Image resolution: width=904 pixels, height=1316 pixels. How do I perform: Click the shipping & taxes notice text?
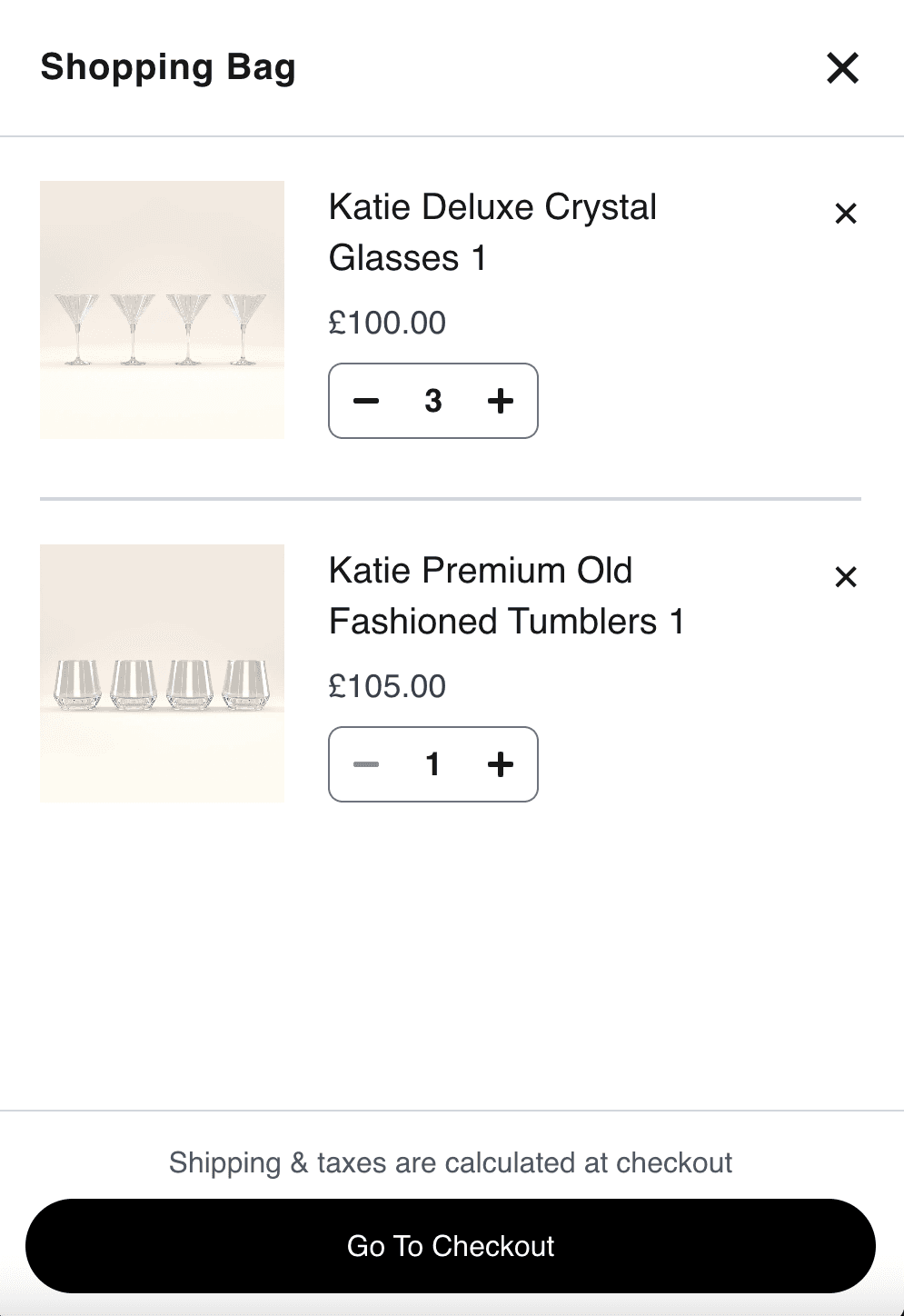pyautogui.click(x=451, y=1162)
